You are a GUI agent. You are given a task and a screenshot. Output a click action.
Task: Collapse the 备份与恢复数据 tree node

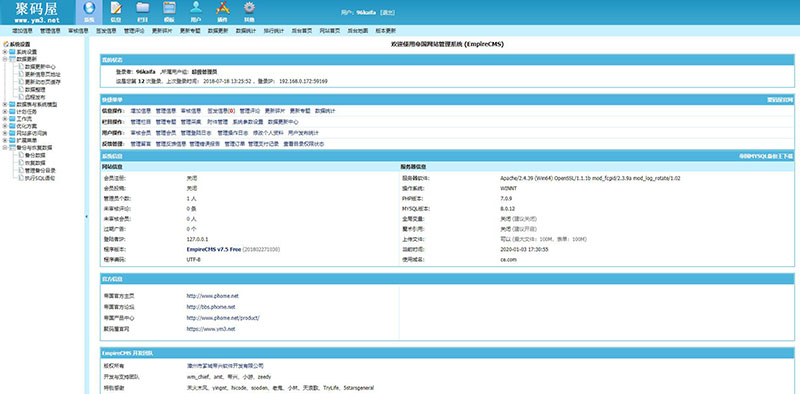pyautogui.click(x=5, y=148)
